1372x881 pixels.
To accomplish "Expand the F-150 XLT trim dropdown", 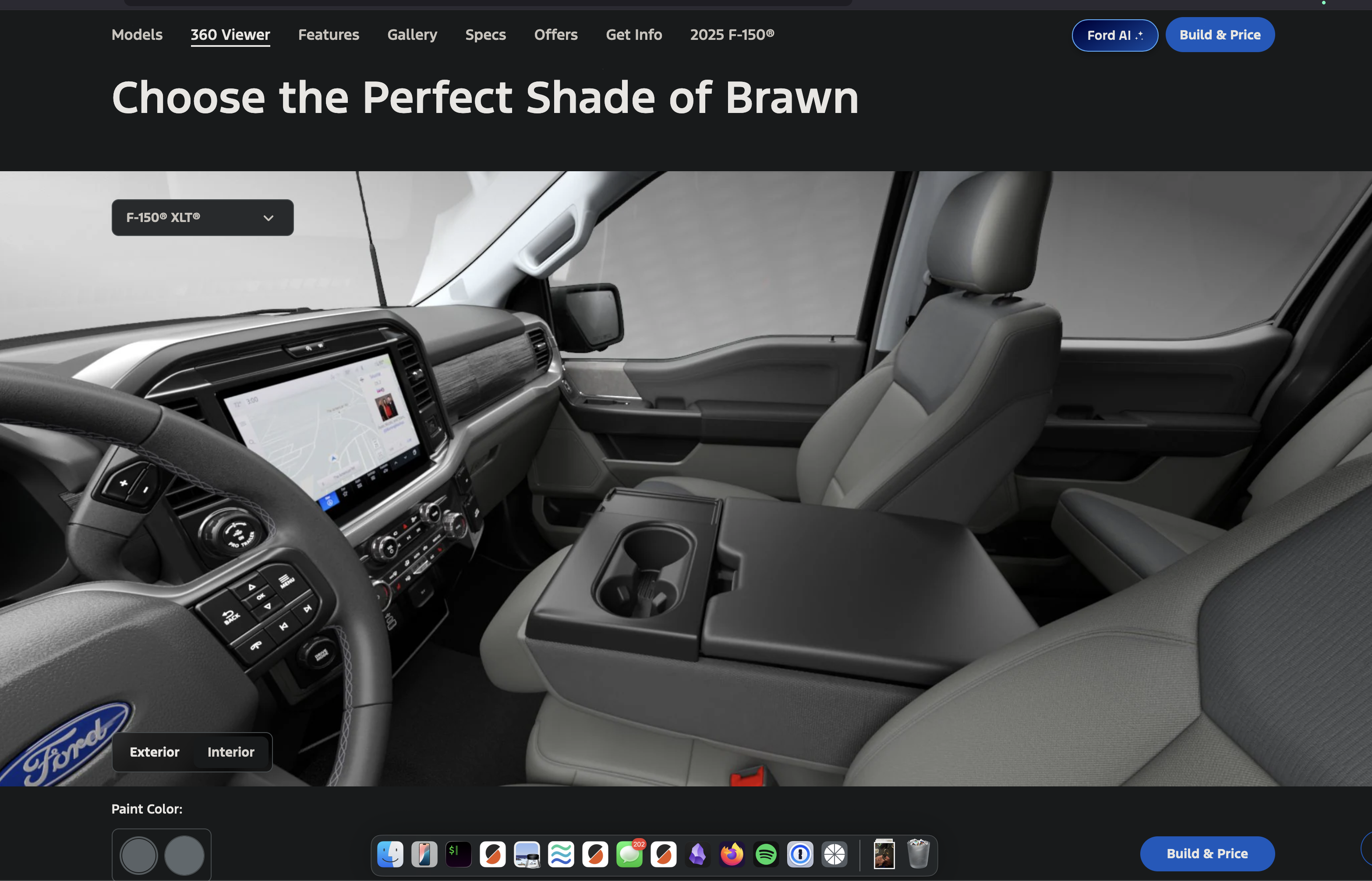I will tap(202, 217).
